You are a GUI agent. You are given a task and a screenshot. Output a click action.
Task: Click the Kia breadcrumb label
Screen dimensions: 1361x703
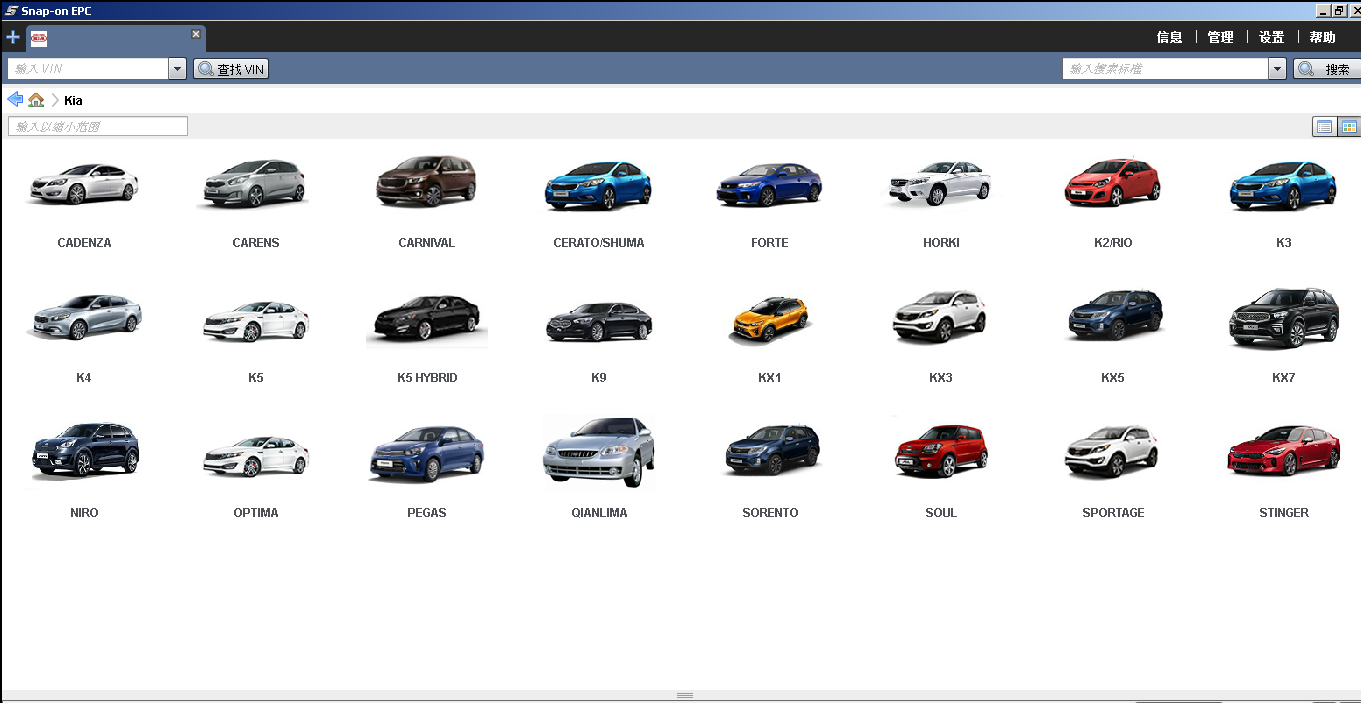click(x=73, y=101)
